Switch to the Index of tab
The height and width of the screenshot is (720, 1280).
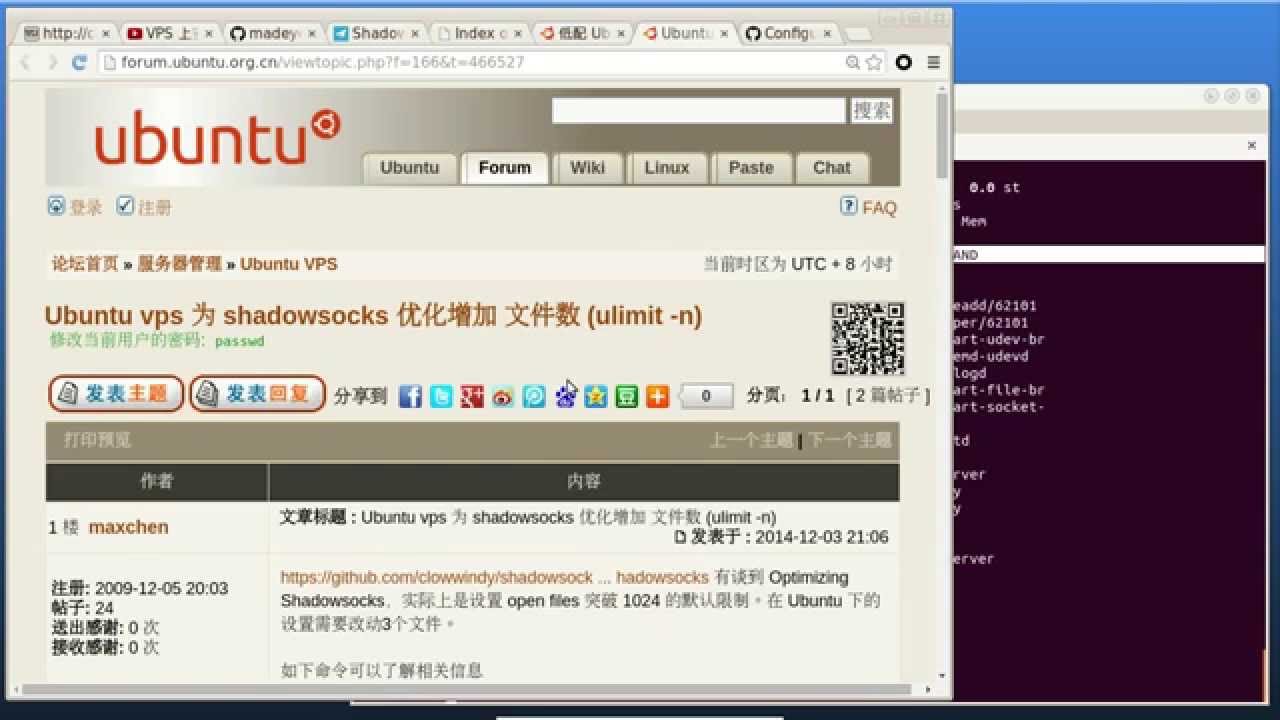coord(478,33)
